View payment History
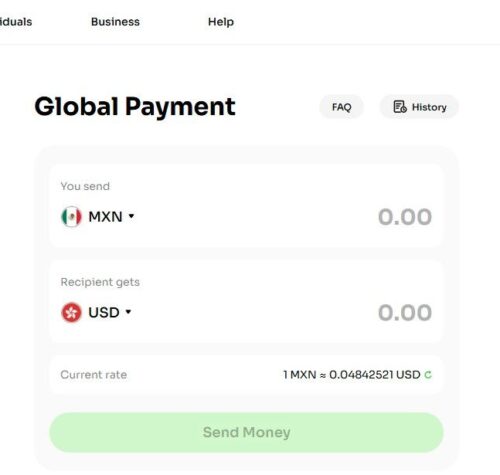Screen dimensions: 500x475 pos(419,107)
